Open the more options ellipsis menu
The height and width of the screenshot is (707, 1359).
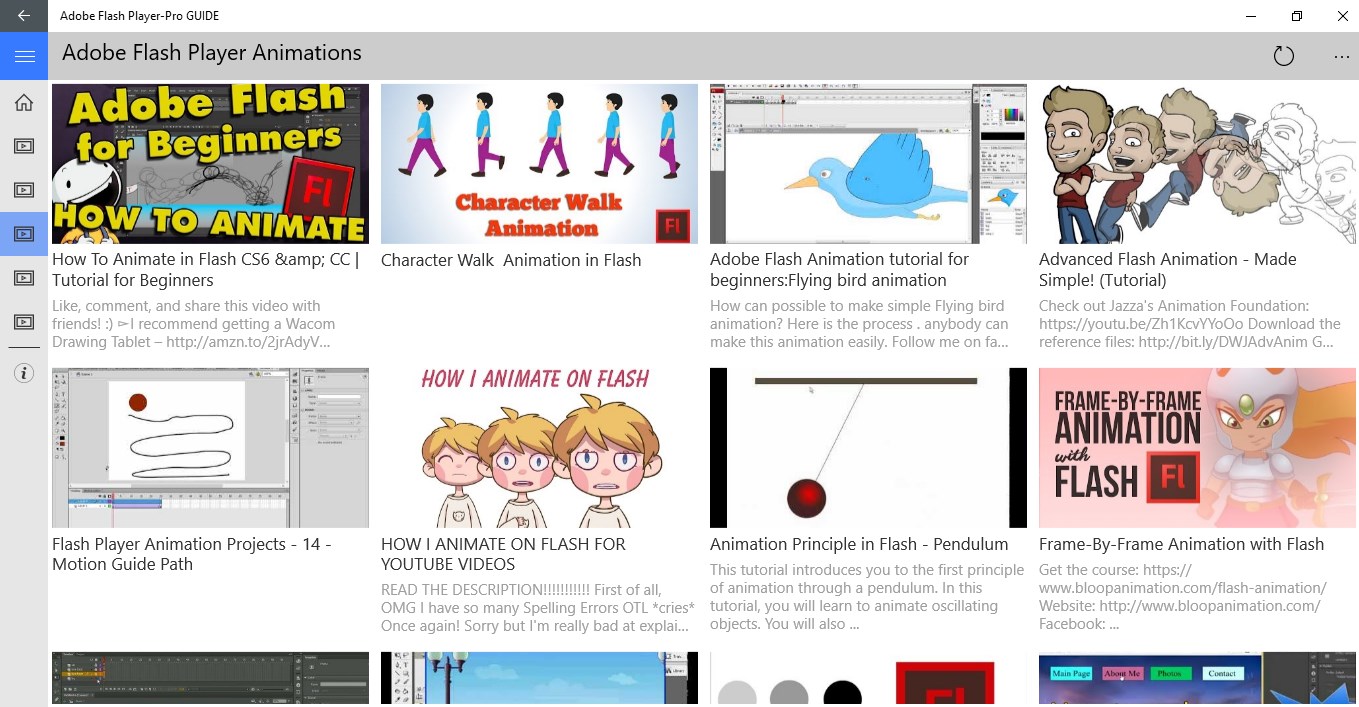[x=1341, y=56]
